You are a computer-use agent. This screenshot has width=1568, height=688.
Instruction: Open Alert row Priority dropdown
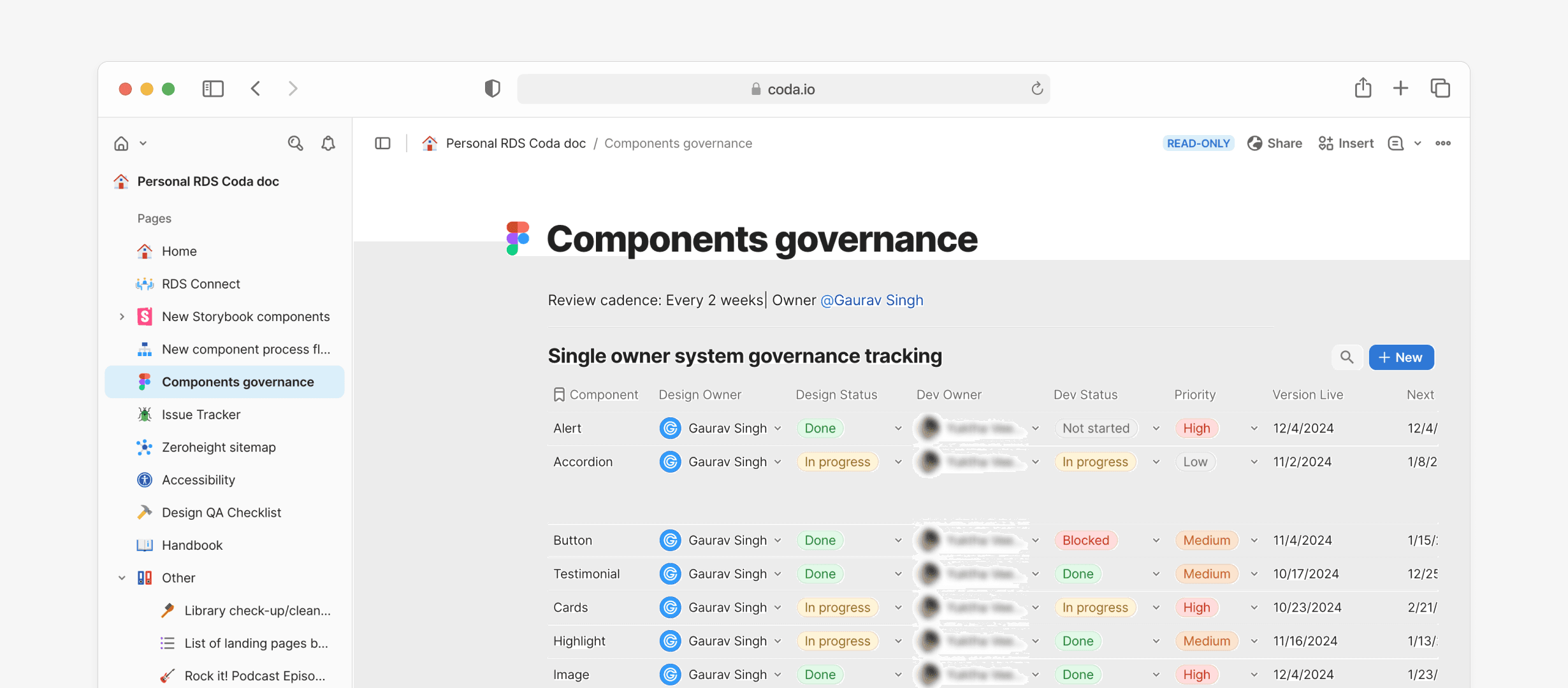[1254, 429]
